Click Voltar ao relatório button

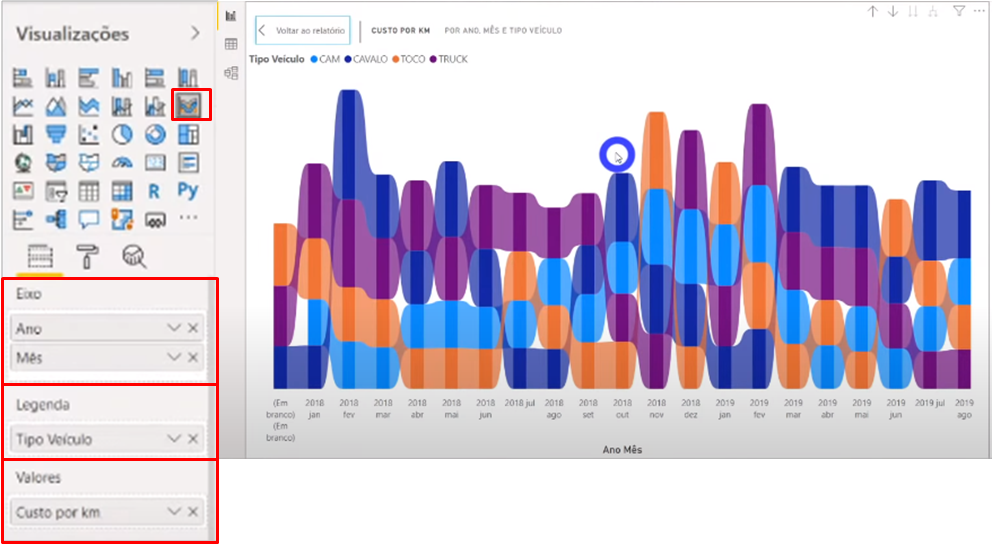(303, 31)
